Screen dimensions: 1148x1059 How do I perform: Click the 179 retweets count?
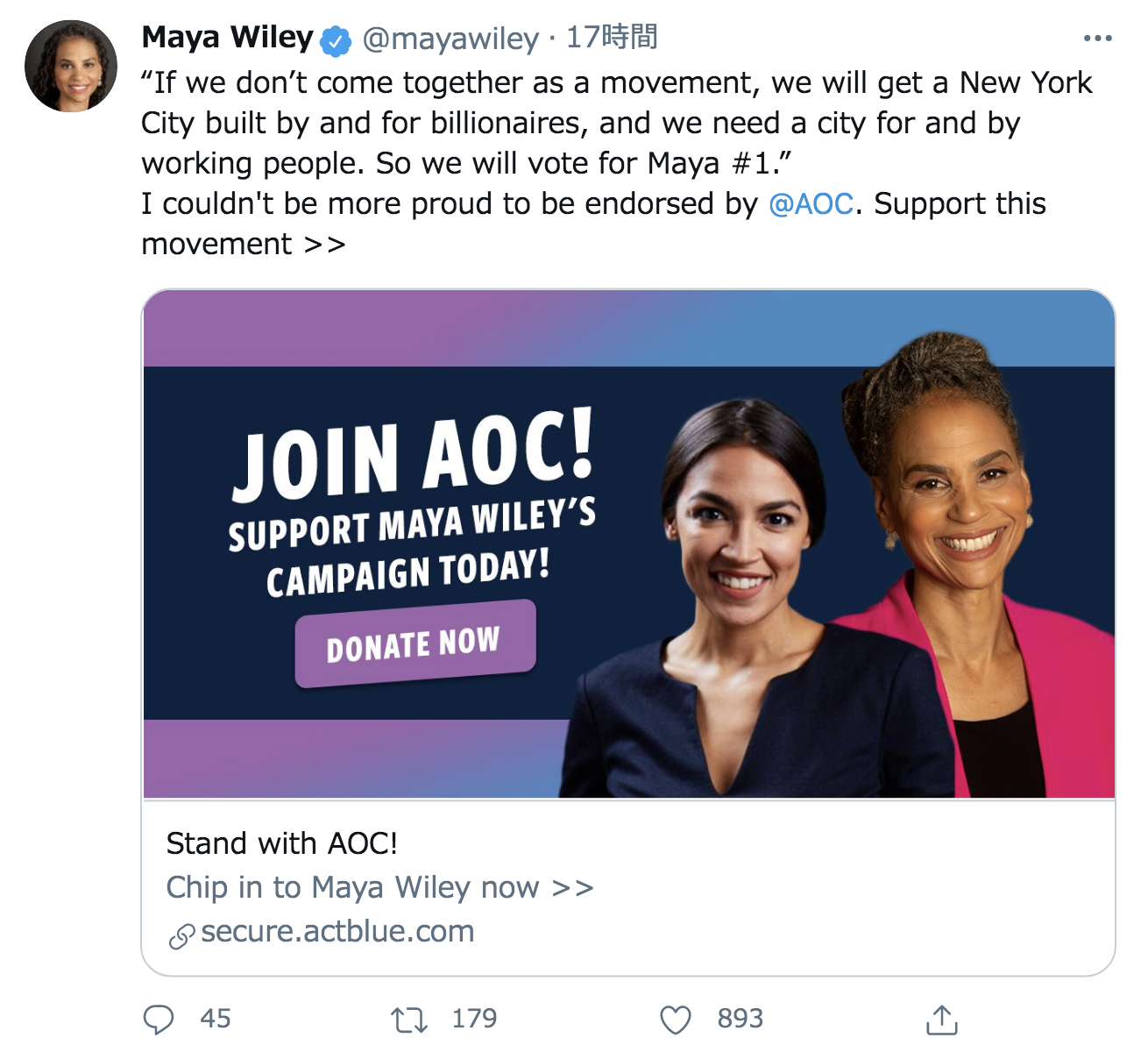(x=474, y=1019)
